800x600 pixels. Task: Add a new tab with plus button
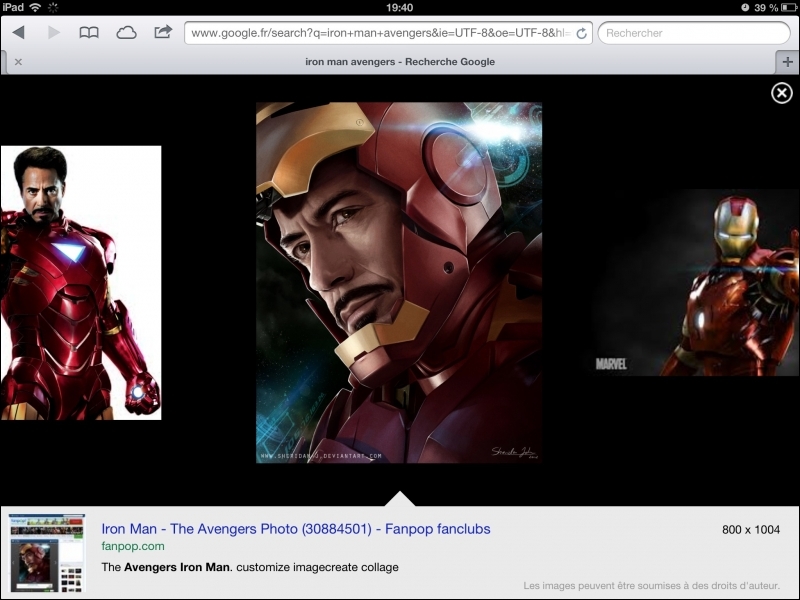[787, 62]
